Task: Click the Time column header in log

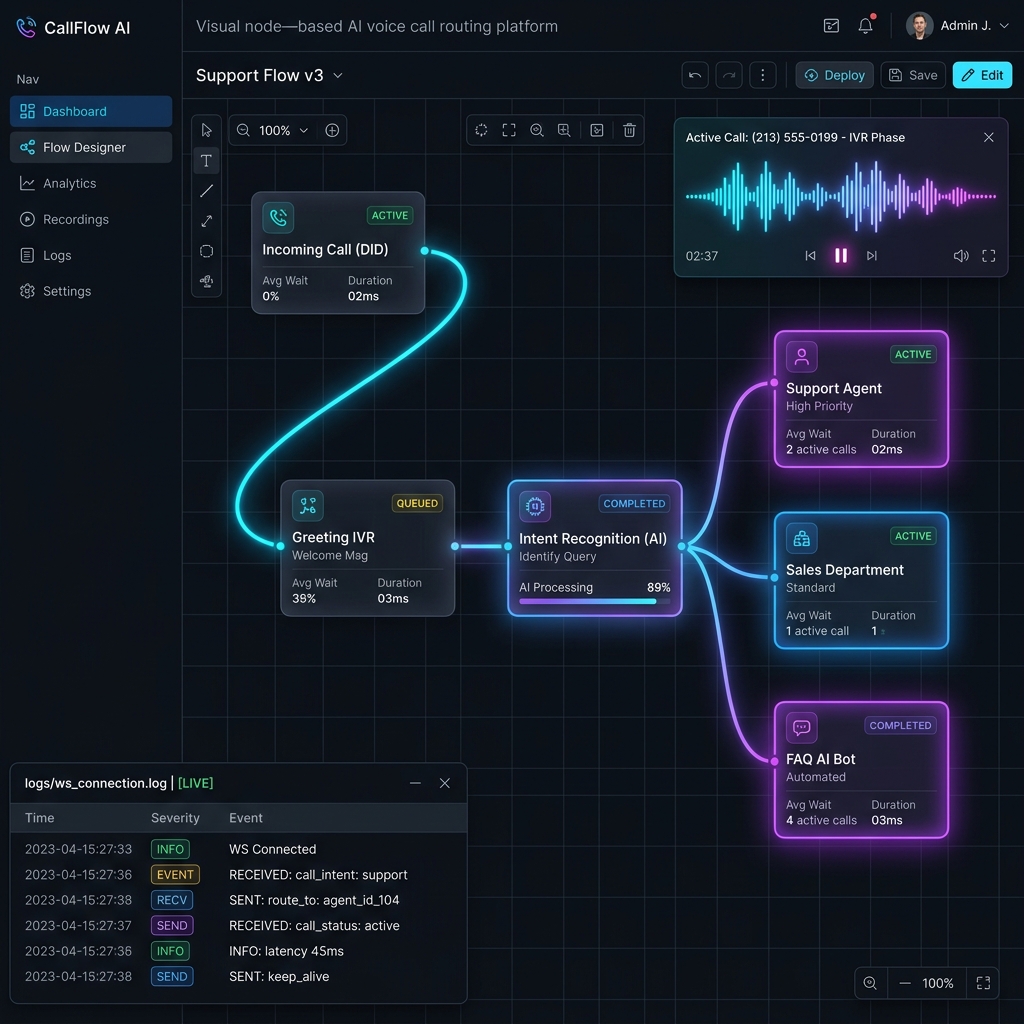Action: pos(39,818)
